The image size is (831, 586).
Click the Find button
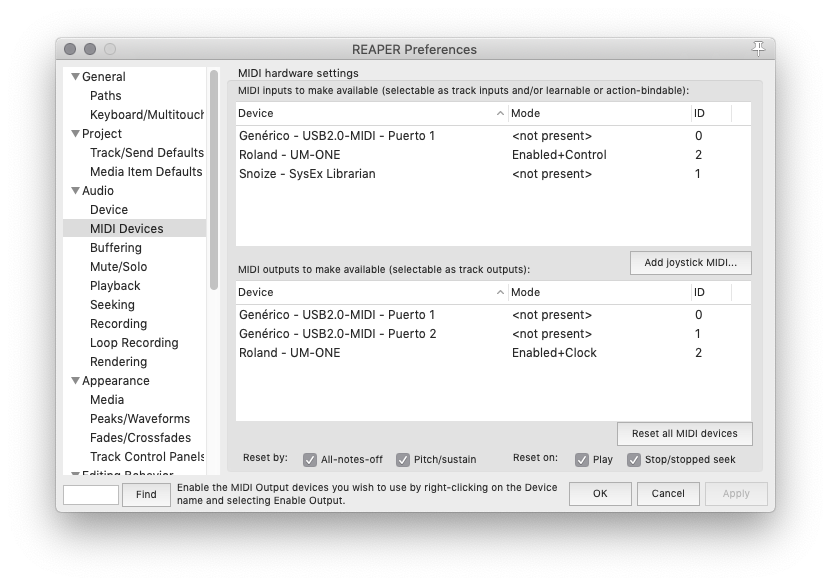click(146, 494)
